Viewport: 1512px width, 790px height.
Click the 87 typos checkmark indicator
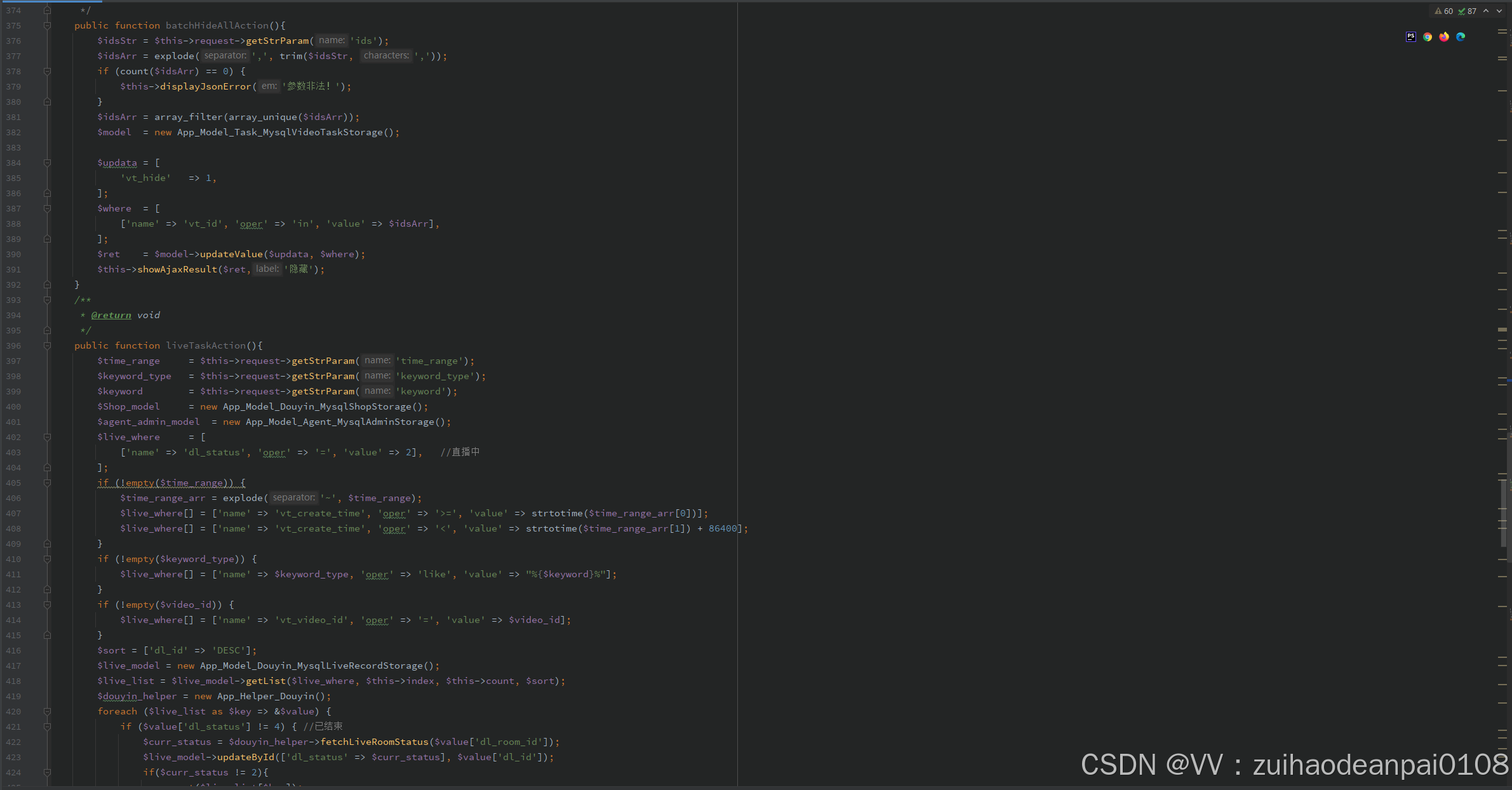point(1467,11)
